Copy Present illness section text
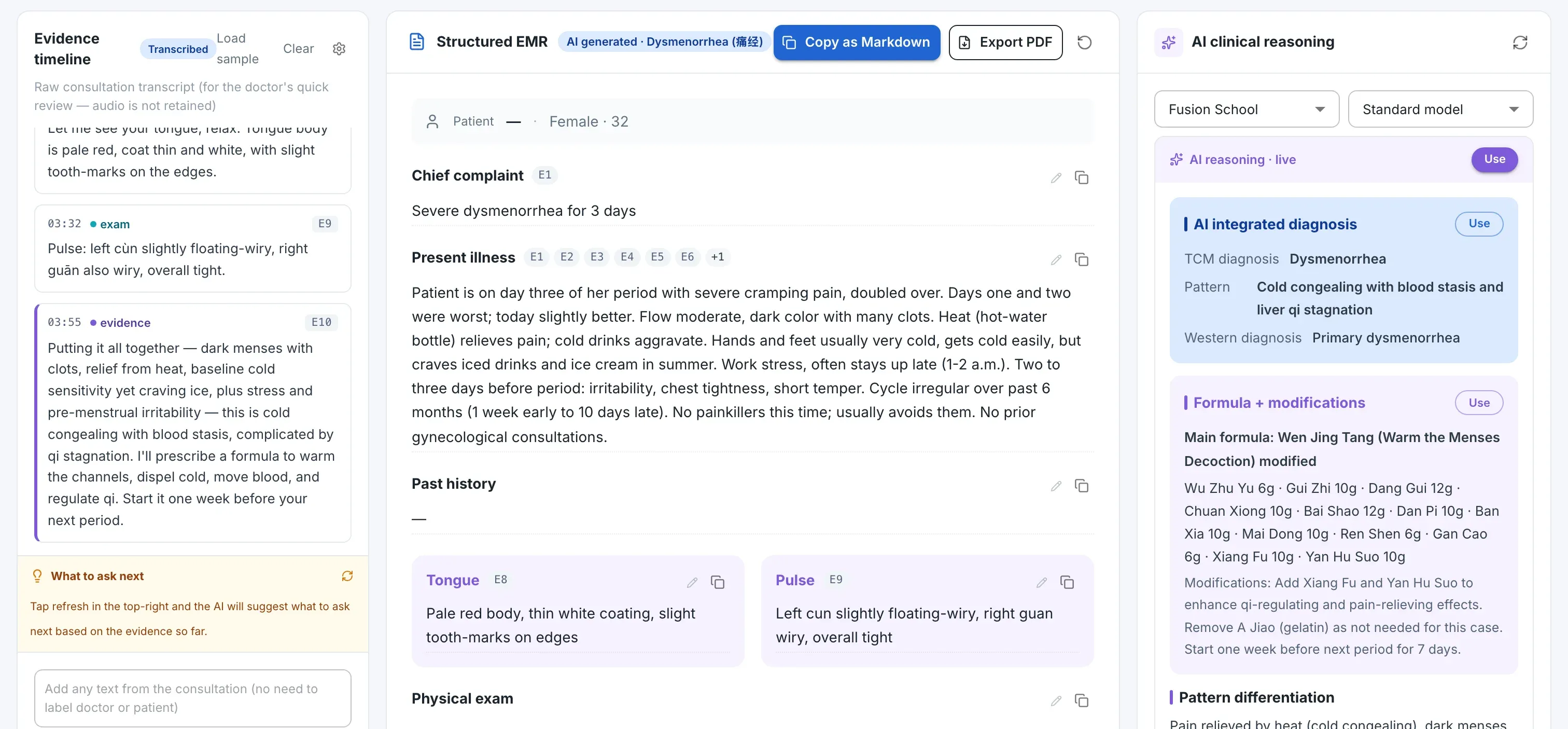 pyautogui.click(x=1081, y=260)
